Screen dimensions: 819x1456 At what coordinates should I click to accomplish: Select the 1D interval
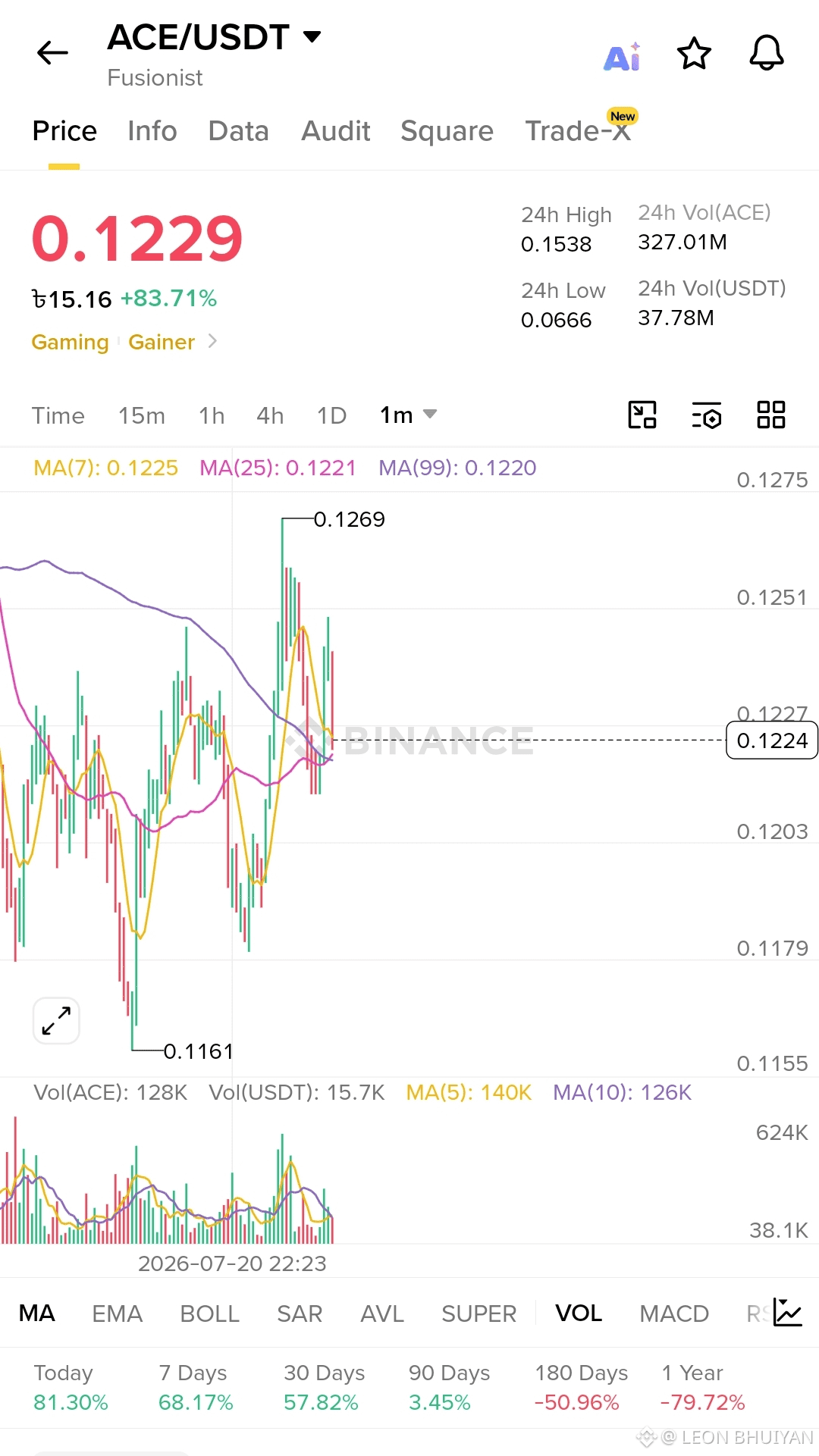331,415
